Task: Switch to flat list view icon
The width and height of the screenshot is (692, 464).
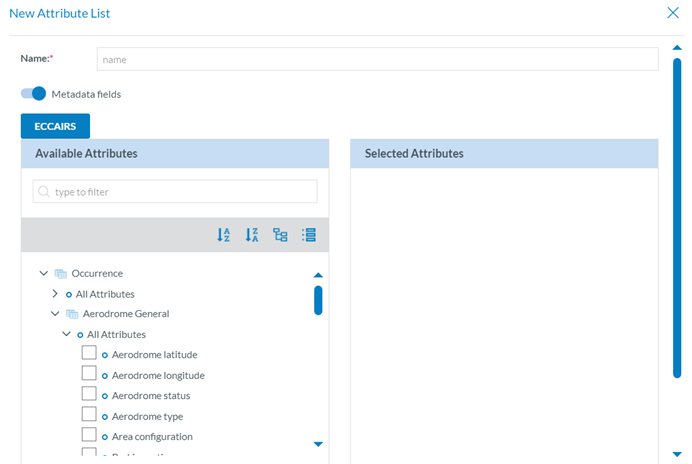Action: [x=309, y=235]
